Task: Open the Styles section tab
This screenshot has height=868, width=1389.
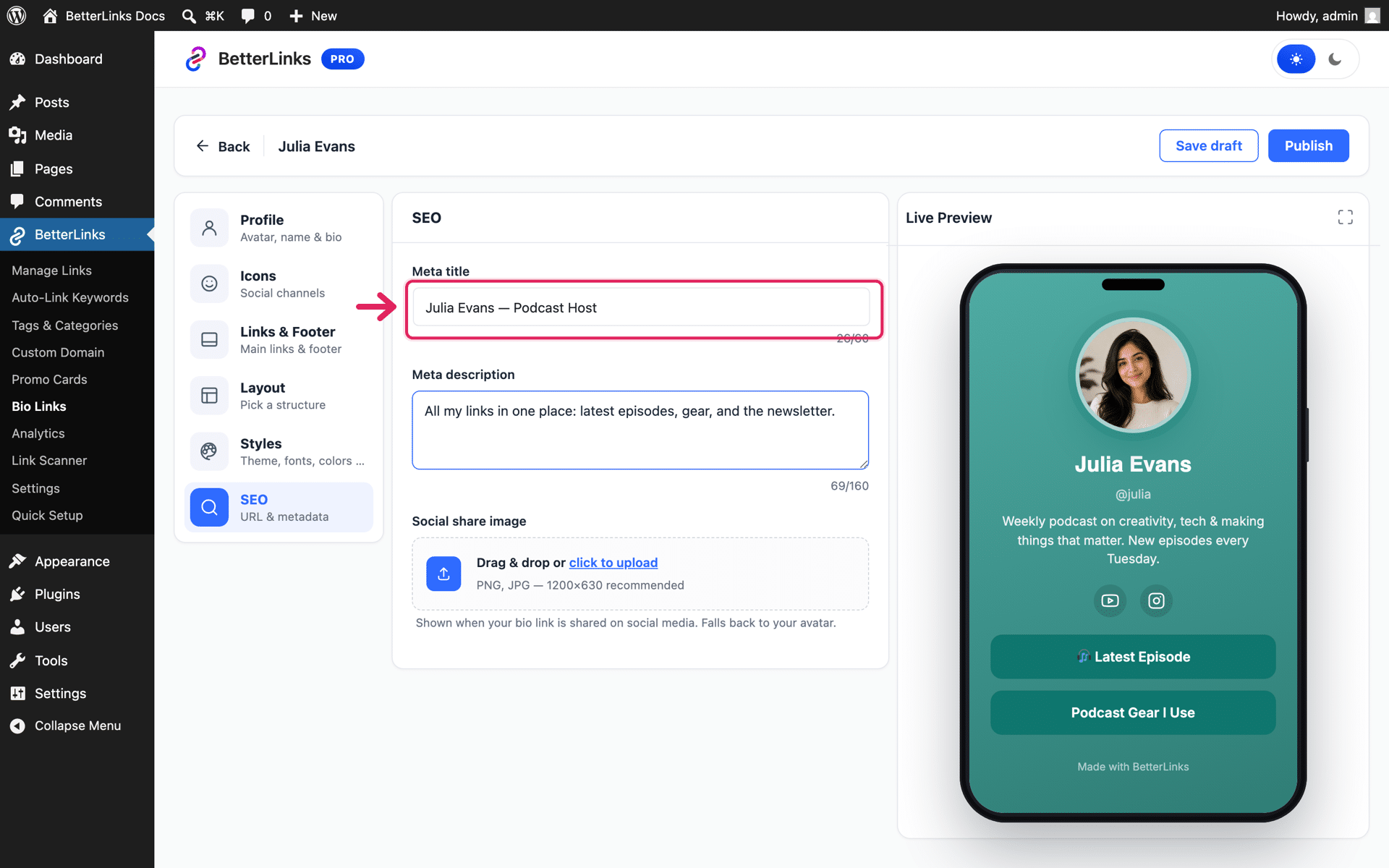Action: 279,451
